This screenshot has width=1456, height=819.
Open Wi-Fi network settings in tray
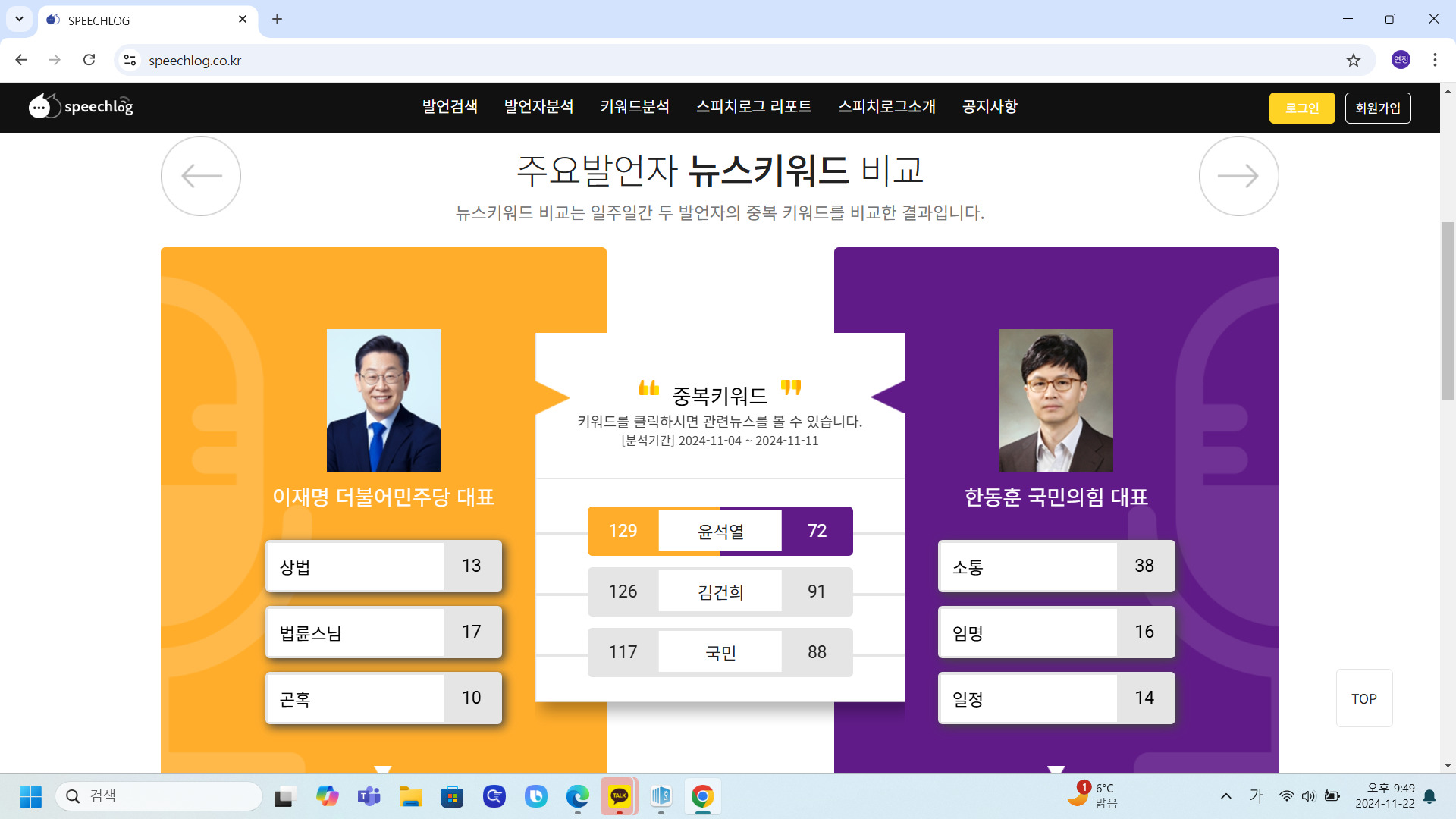1286,796
